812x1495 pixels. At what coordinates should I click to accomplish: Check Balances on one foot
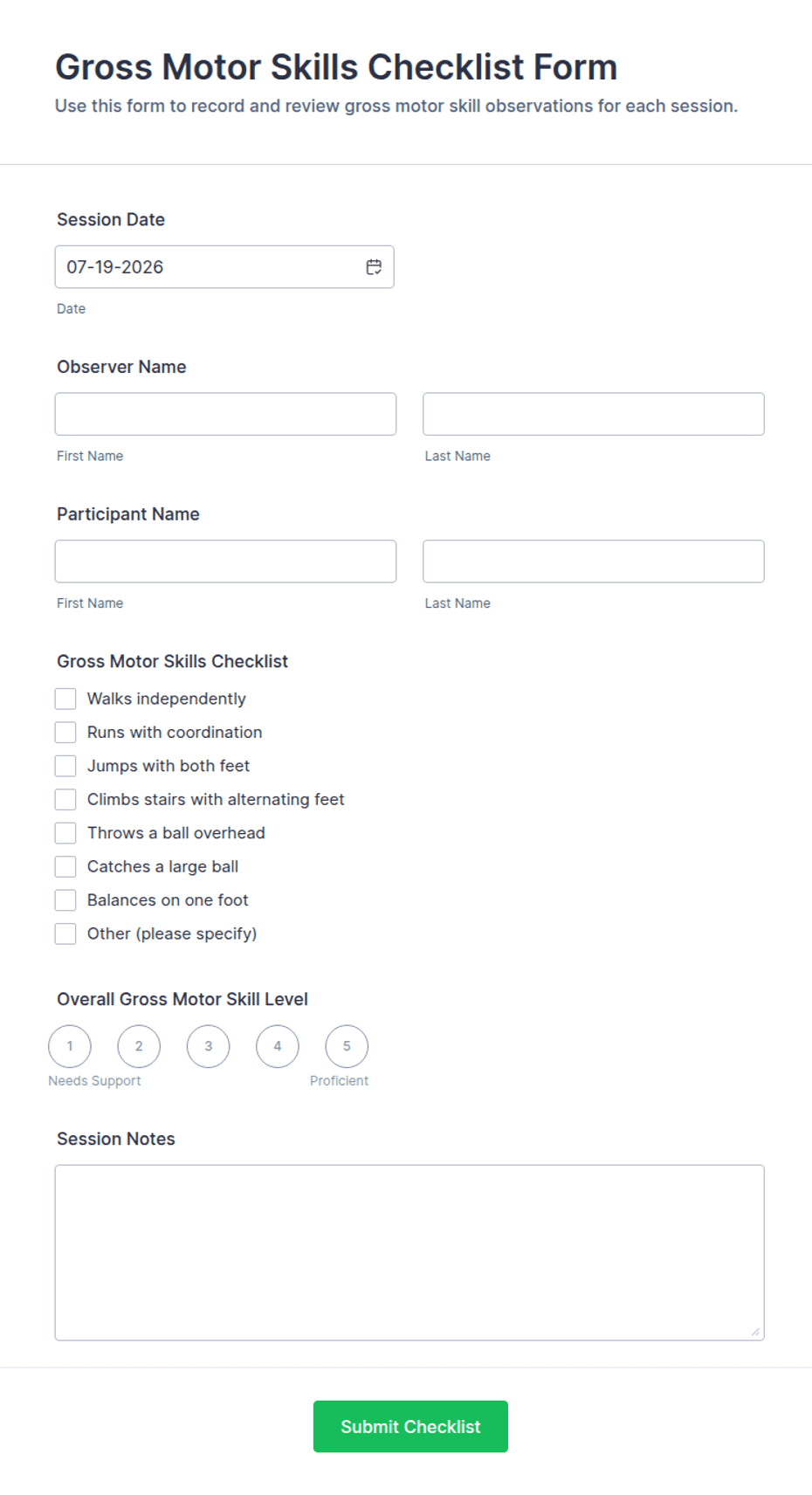(65, 900)
